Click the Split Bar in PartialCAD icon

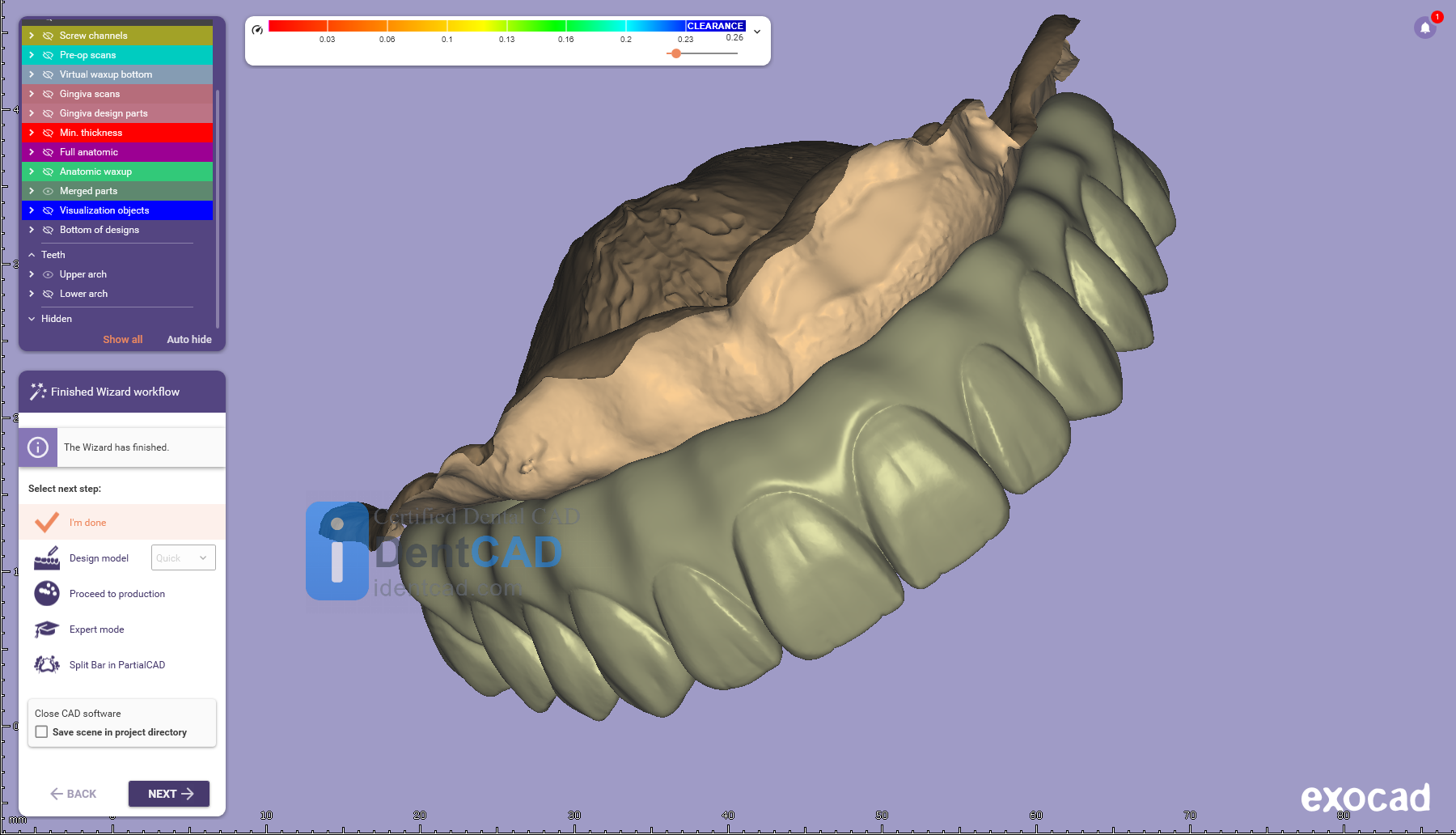pyautogui.click(x=47, y=665)
